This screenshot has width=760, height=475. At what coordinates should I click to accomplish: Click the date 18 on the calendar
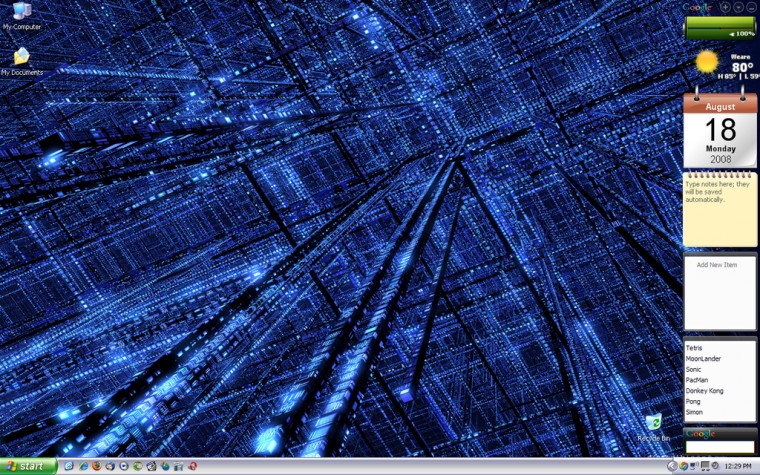click(721, 130)
